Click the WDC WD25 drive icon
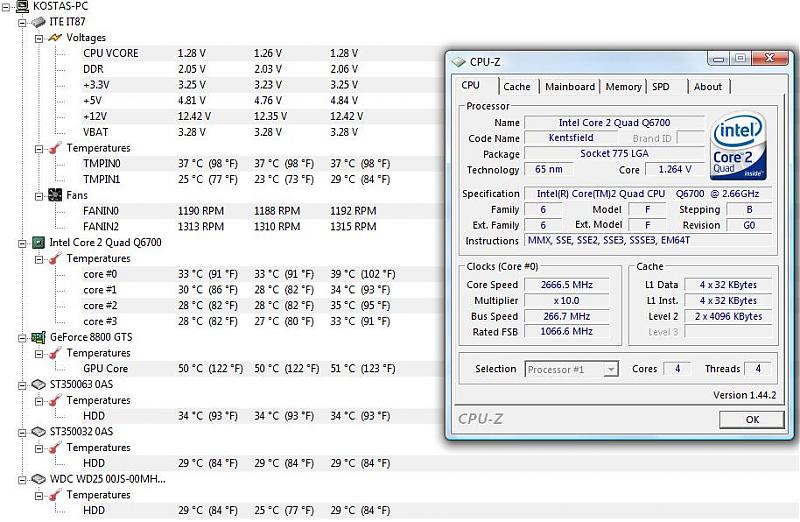The width and height of the screenshot is (800, 522). point(38,479)
